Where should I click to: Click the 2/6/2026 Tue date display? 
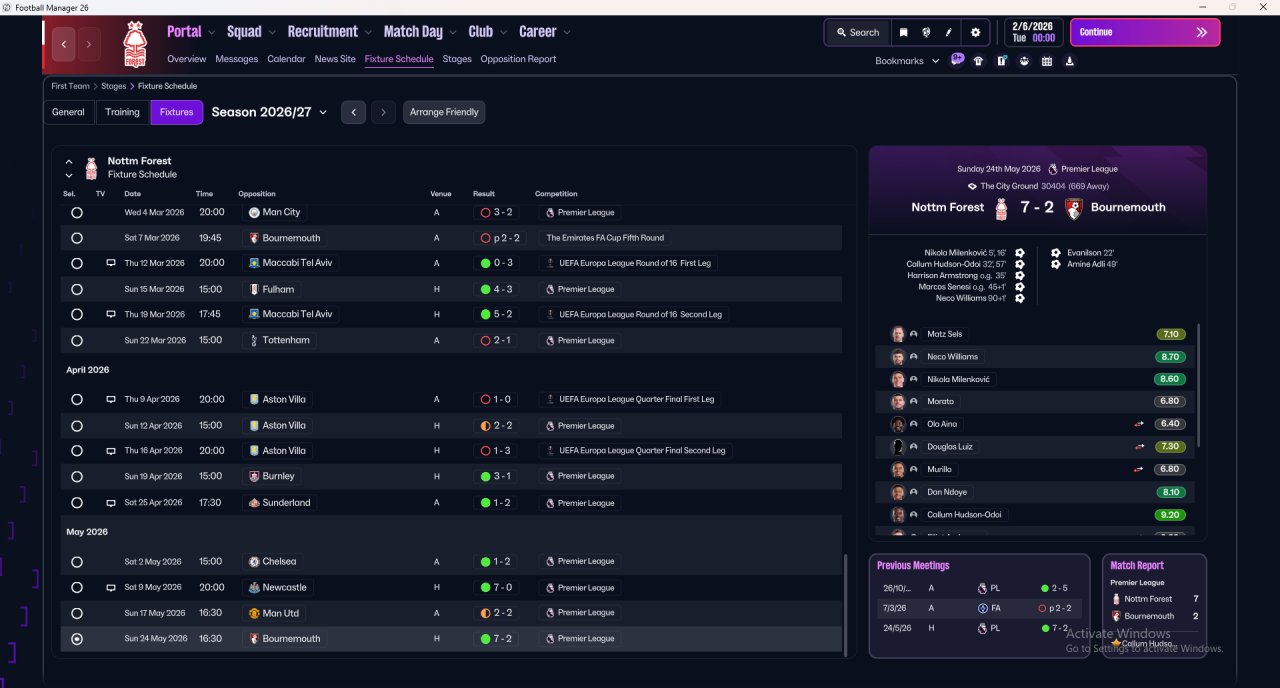(1033, 32)
